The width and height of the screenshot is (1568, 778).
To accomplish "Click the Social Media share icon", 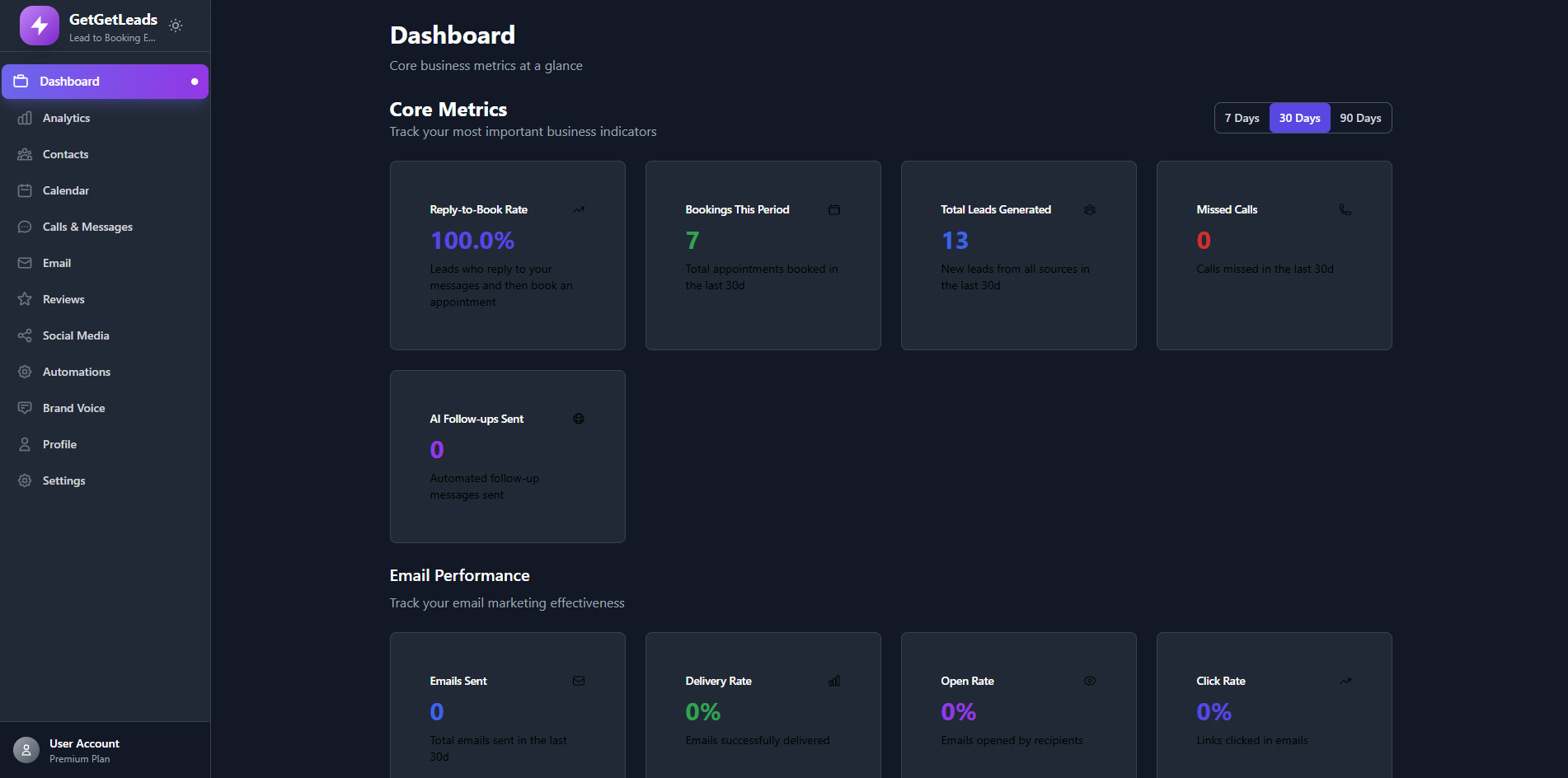I will point(26,335).
